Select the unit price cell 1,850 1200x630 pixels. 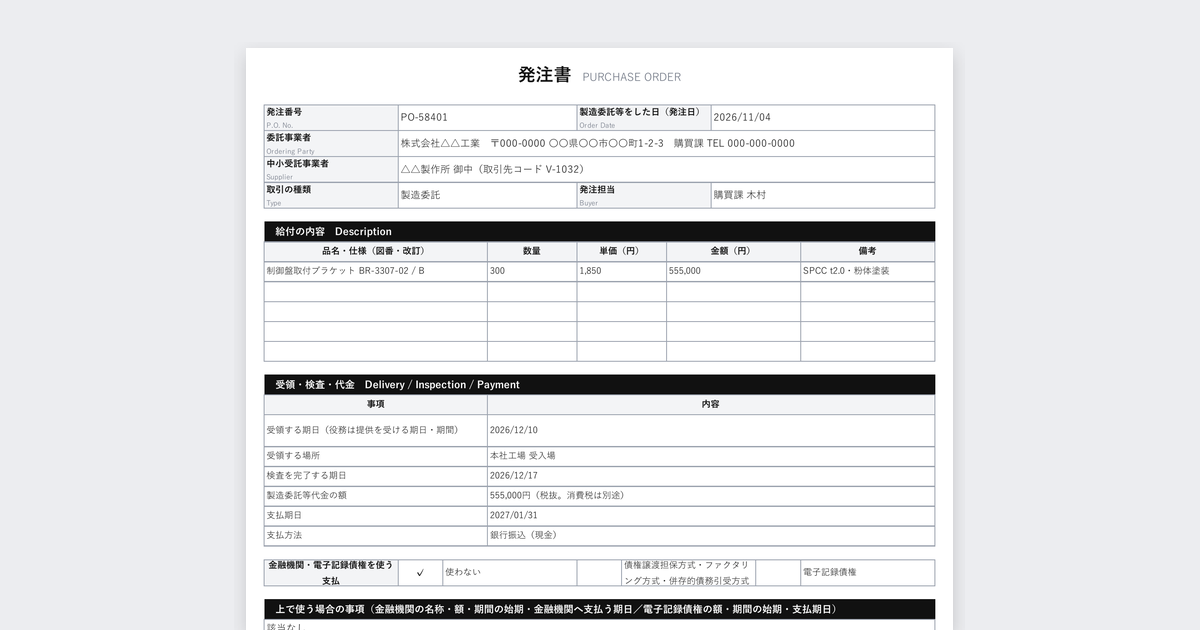(621, 271)
